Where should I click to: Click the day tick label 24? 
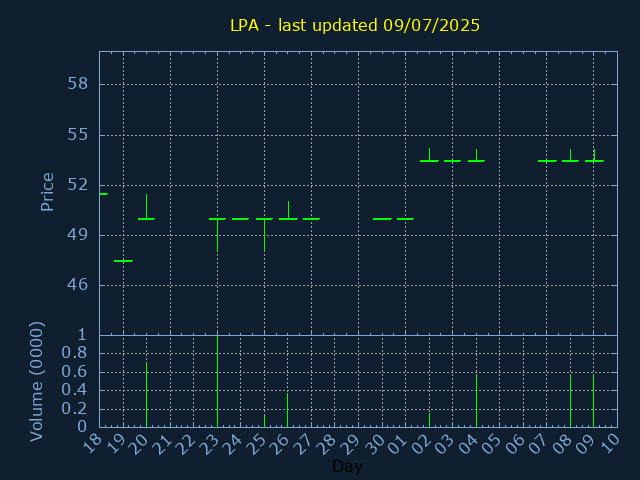point(233,444)
